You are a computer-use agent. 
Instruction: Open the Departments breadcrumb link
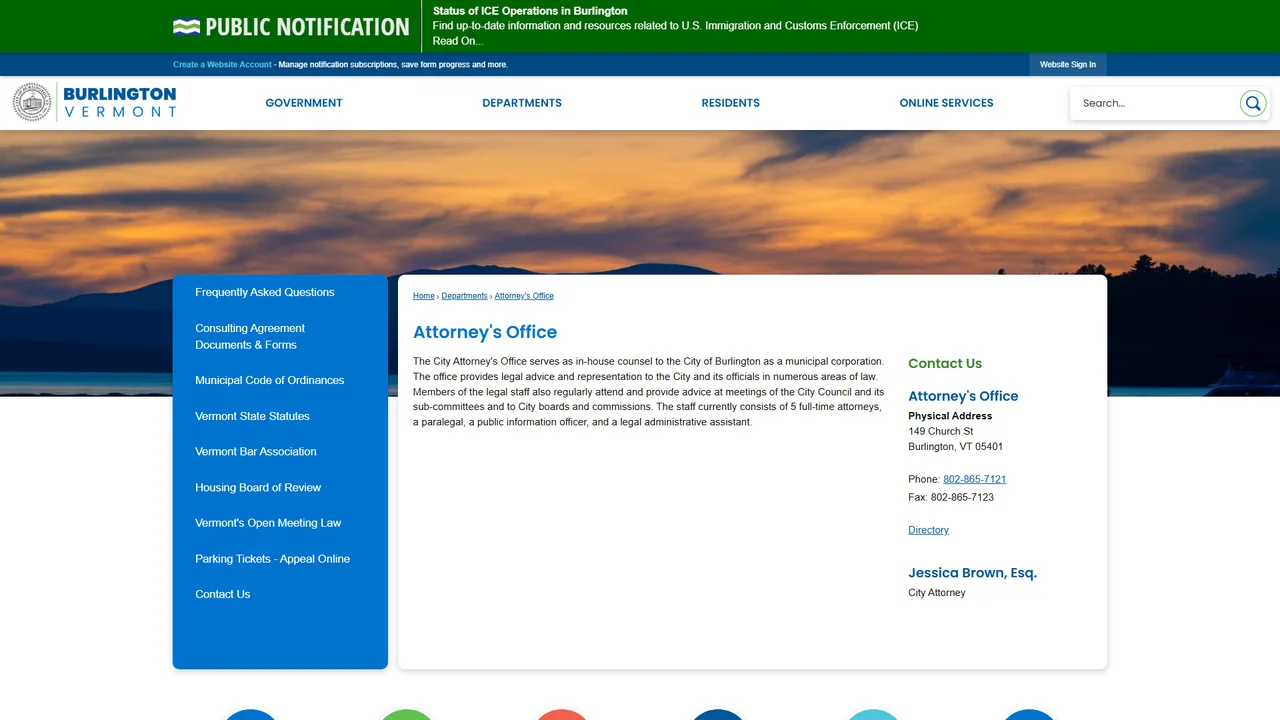[x=464, y=296]
